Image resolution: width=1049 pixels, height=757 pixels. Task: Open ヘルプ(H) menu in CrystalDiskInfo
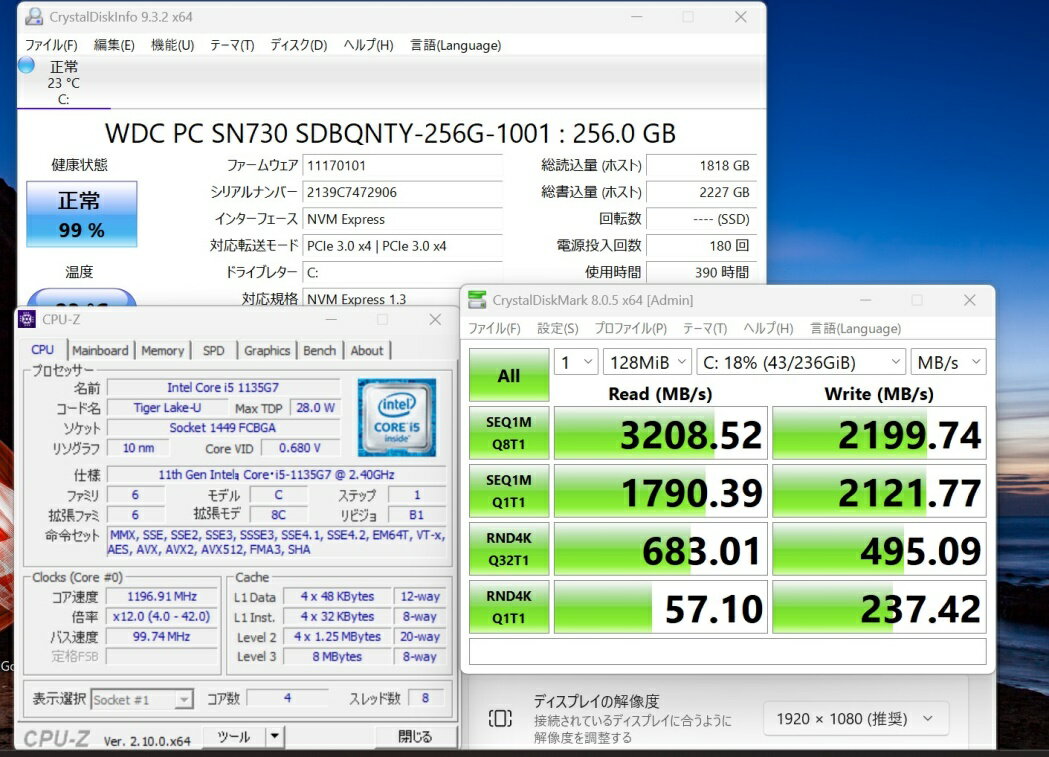tap(368, 45)
